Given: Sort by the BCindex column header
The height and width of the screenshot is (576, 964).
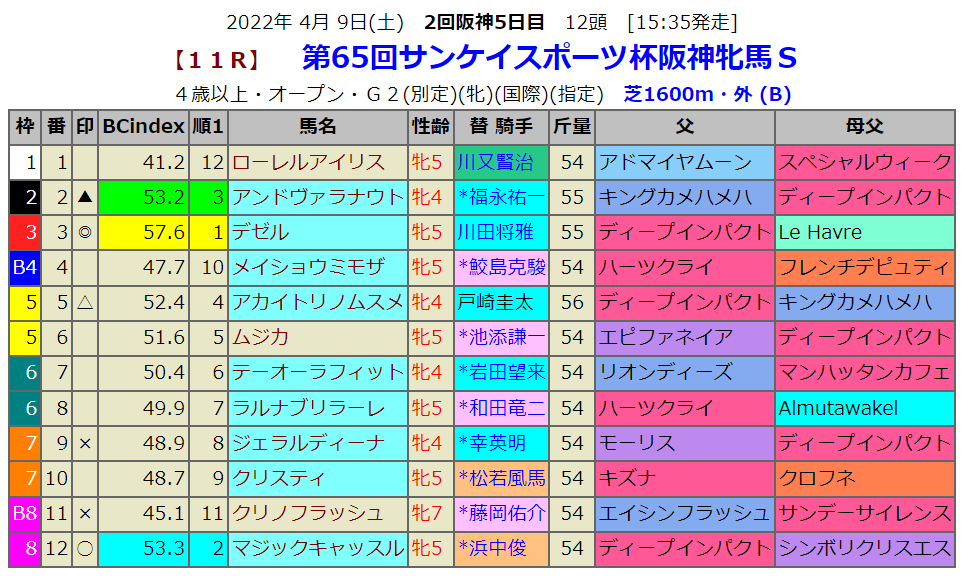Looking at the screenshot, I should [143, 127].
